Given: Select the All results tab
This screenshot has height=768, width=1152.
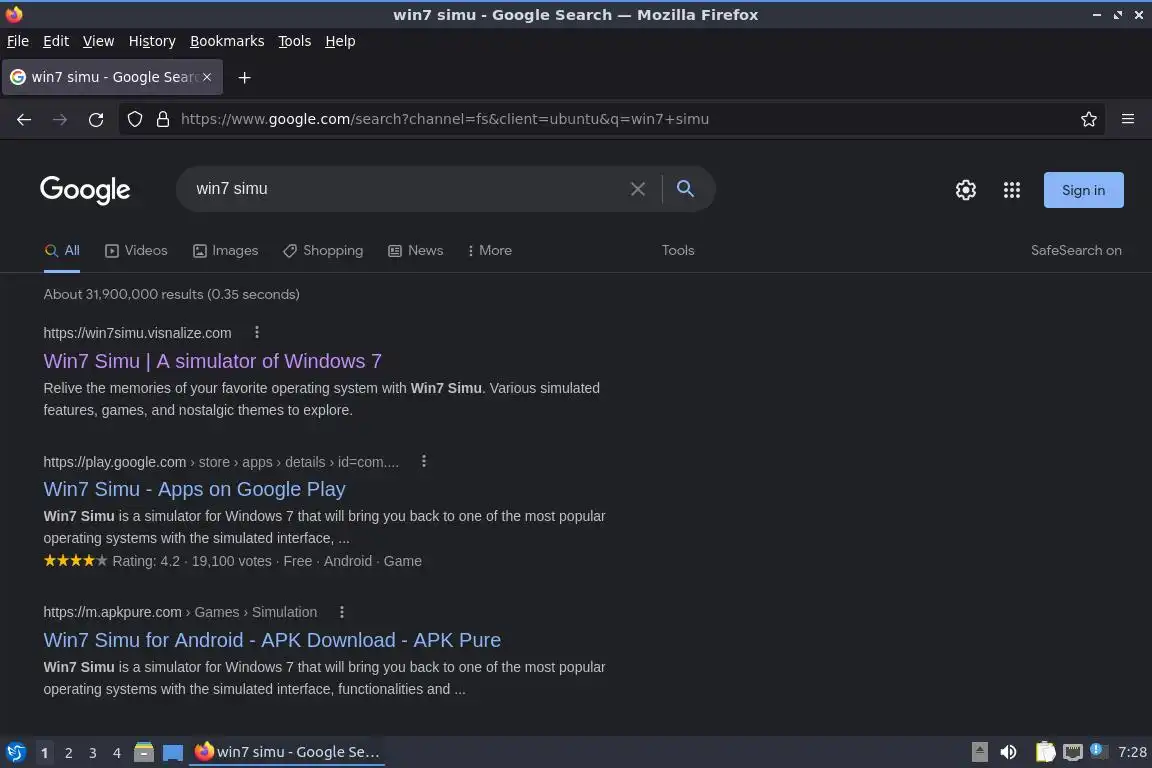Looking at the screenshot, I should pos(62,251).
